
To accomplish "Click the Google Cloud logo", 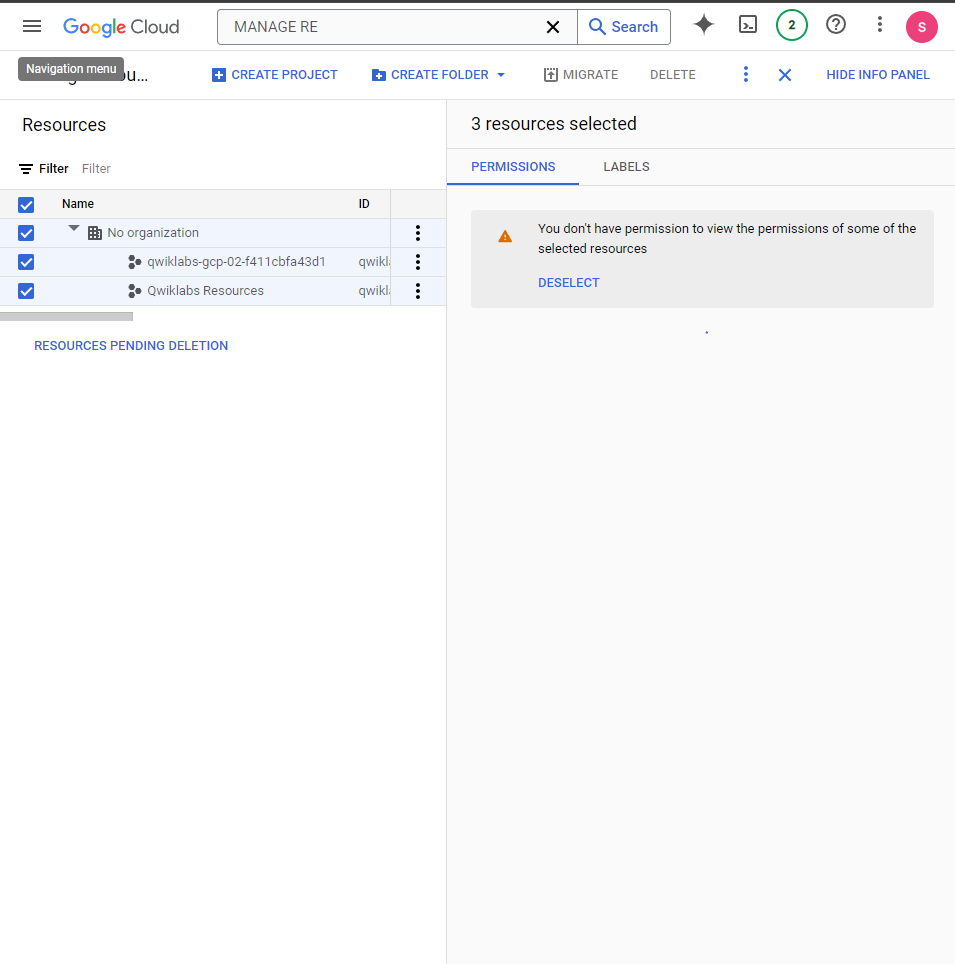I will point(121,27).
